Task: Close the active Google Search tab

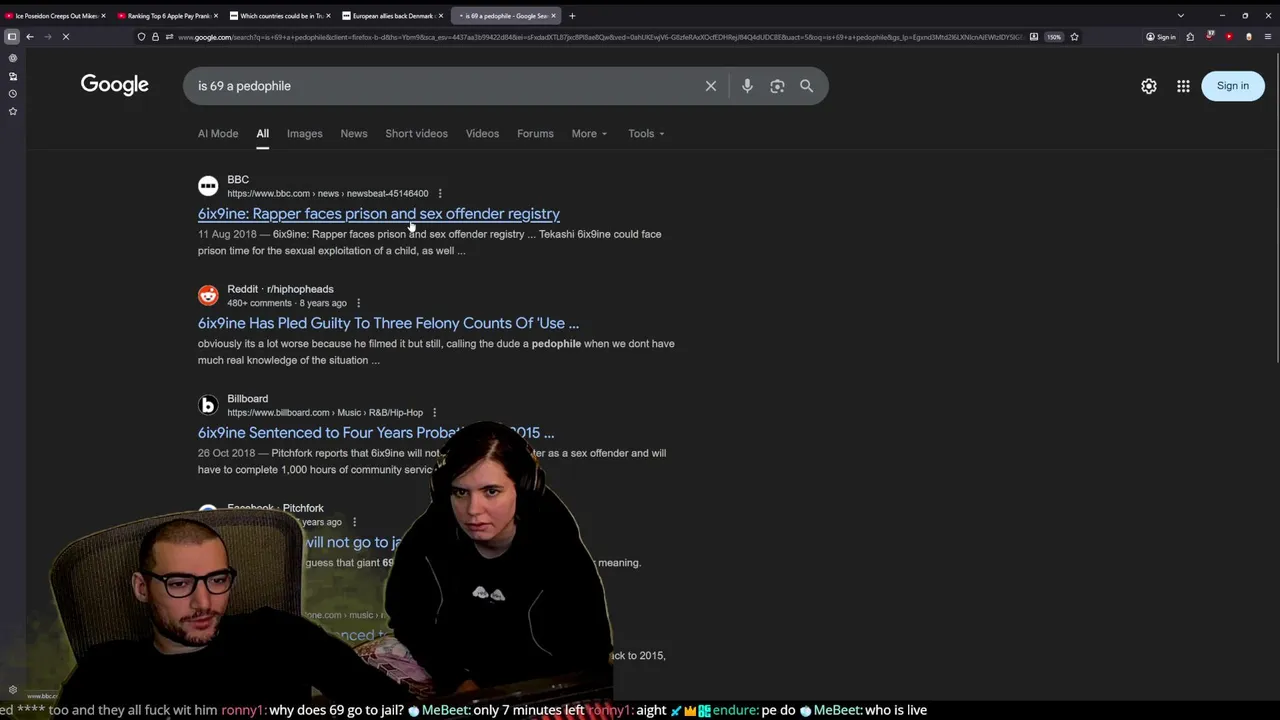Action: pyautogui.click(x=554, y=16)
